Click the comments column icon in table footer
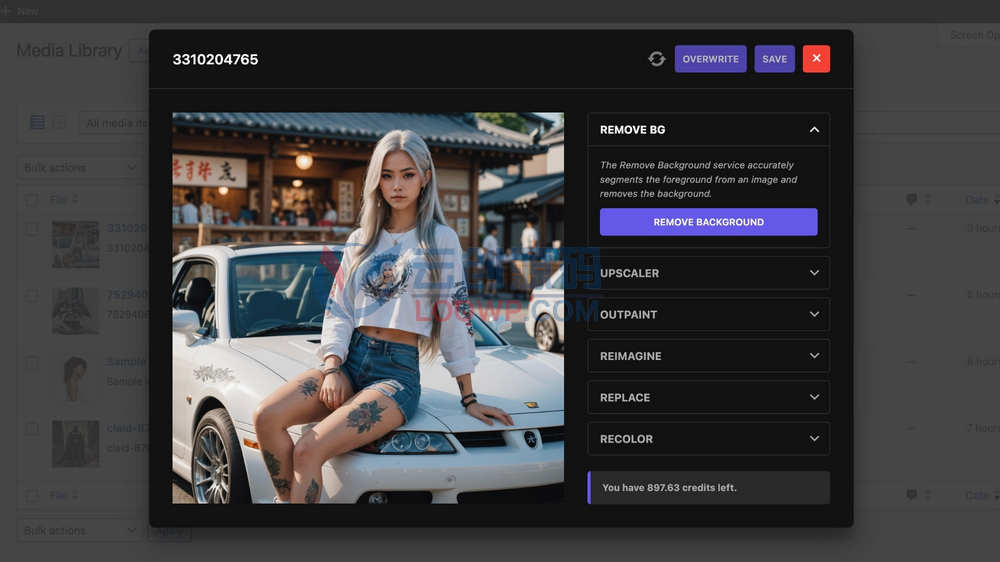 (x=911, y=495)
